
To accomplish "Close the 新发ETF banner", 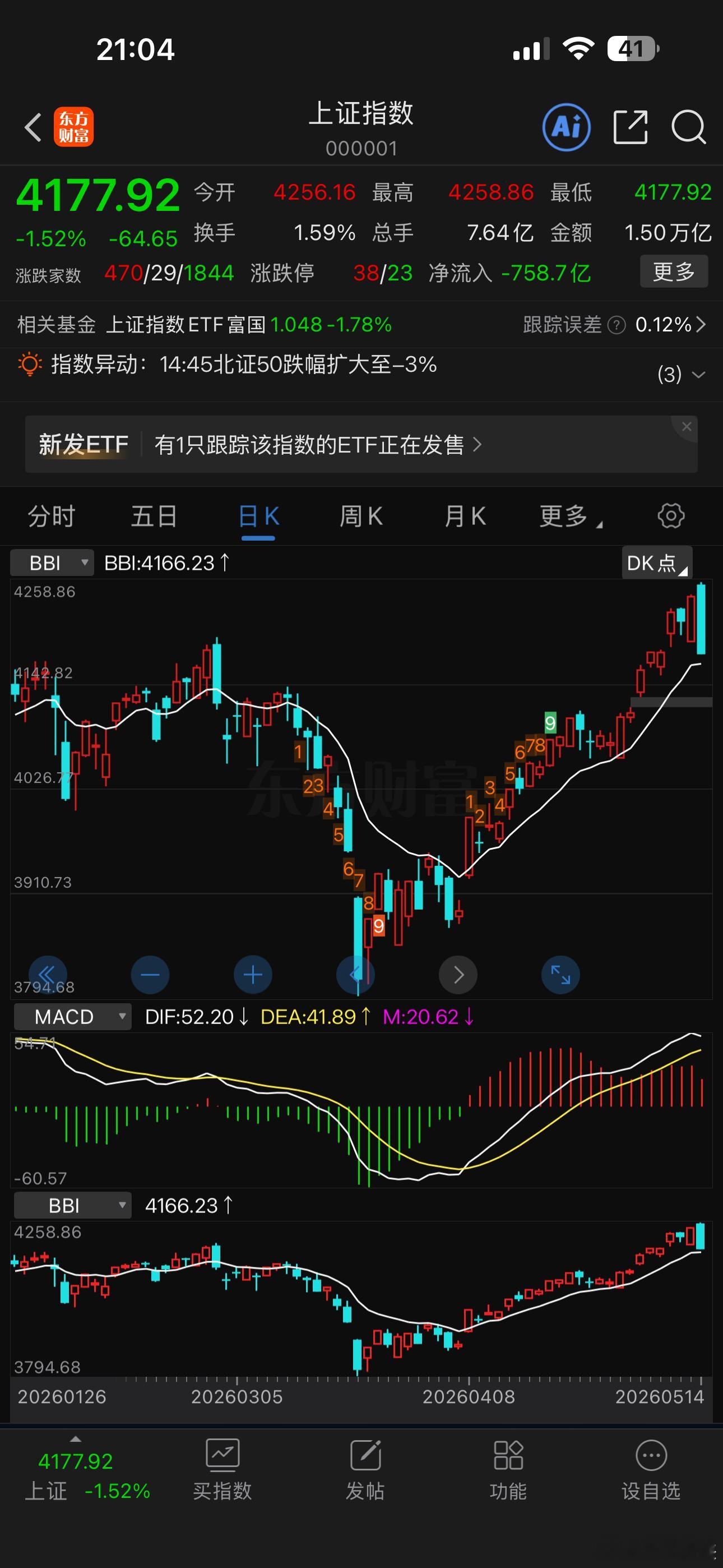I will click(687, 427).
